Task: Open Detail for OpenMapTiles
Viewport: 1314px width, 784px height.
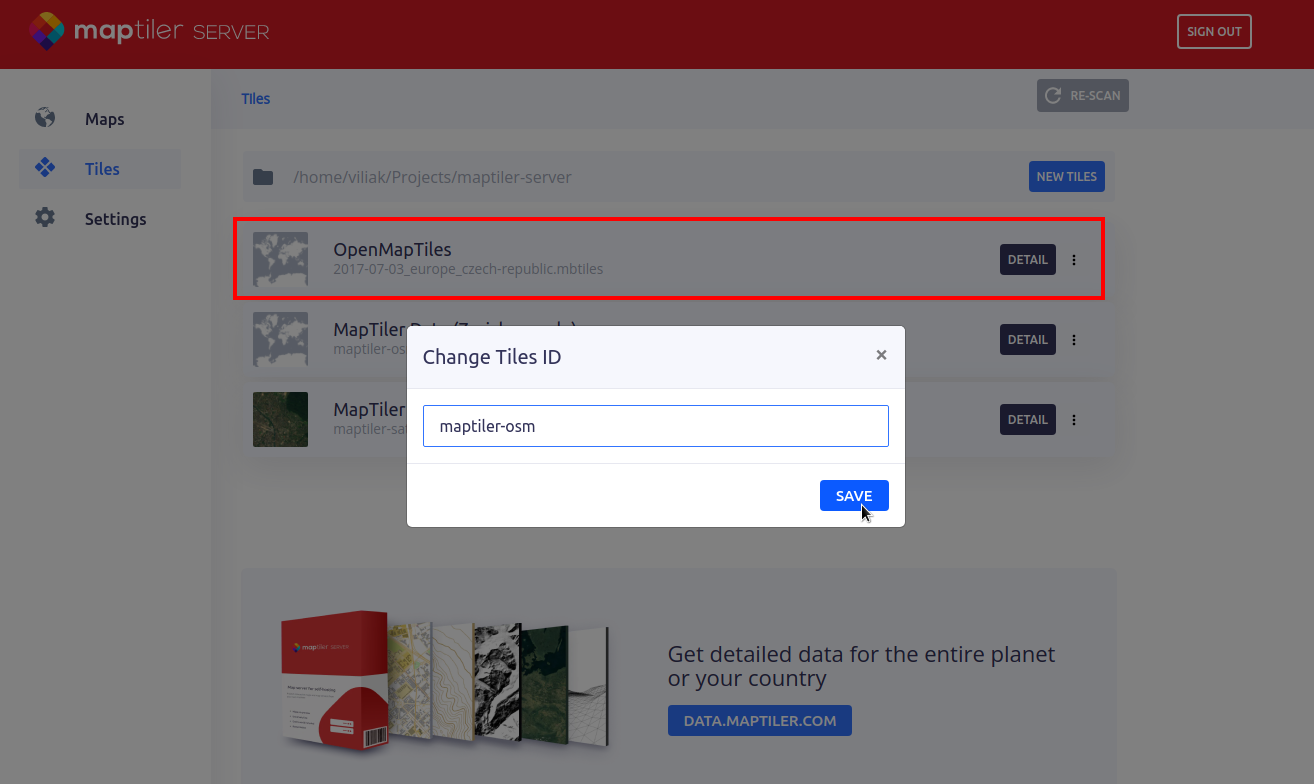Action: [1027, 260]
